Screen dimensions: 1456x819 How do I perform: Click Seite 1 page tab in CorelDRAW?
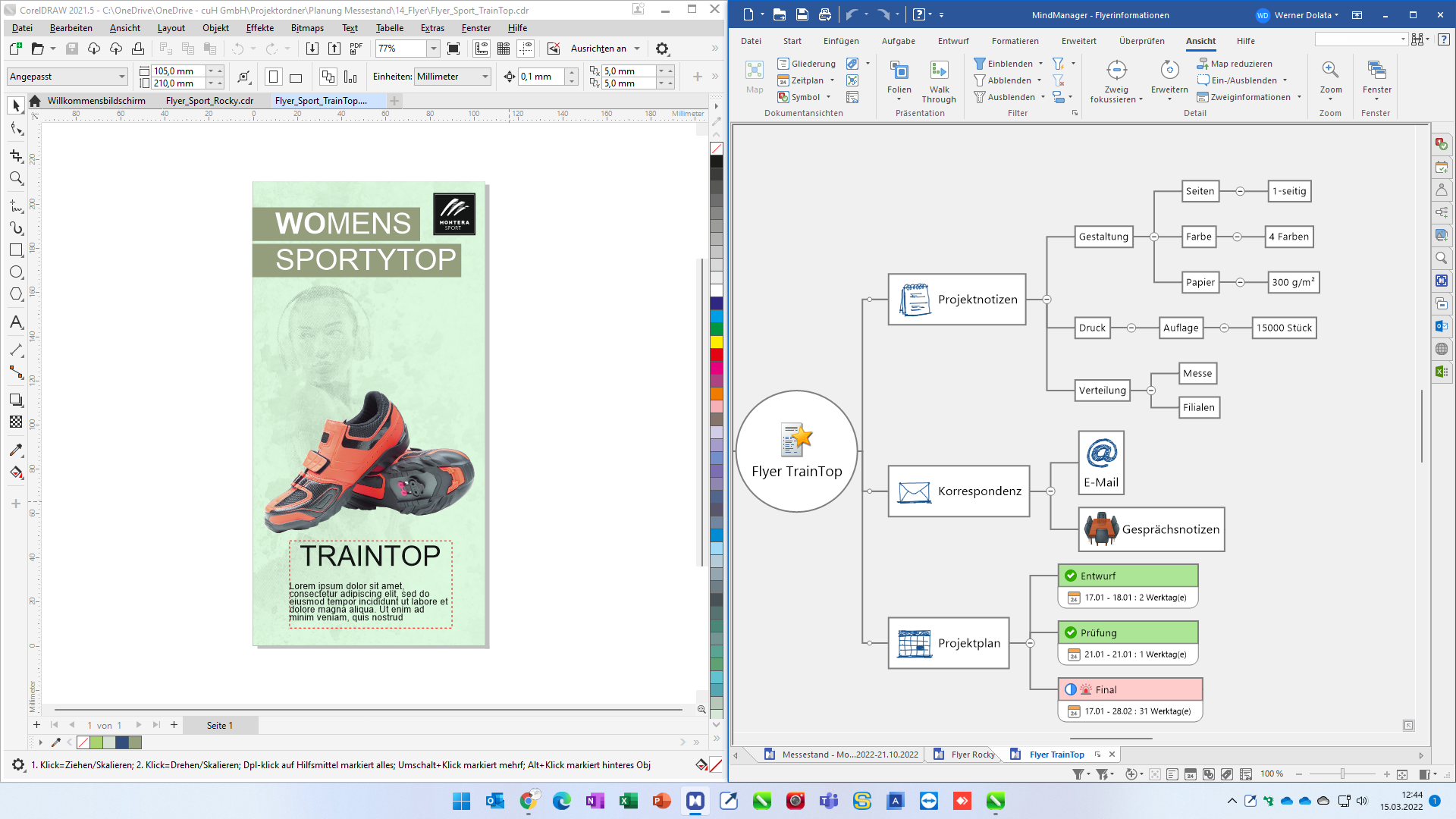click(220, 726)
